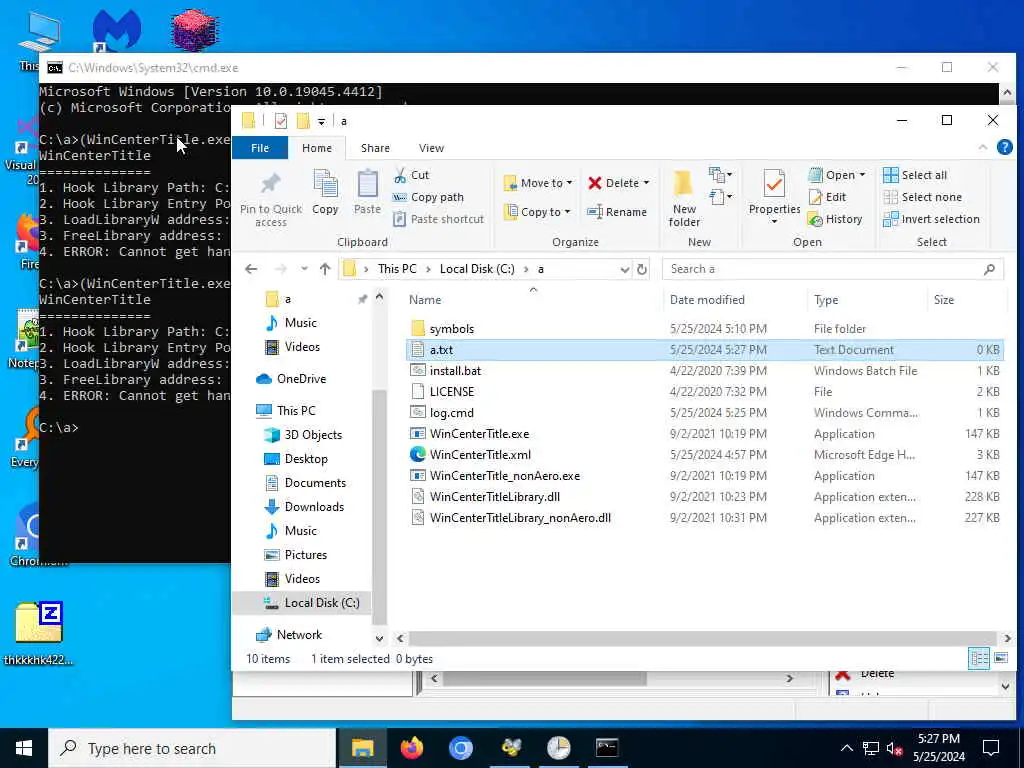1024x768 pixels.
Task: Click the Paste clipboard icon
Action: (x=367, y=184)
